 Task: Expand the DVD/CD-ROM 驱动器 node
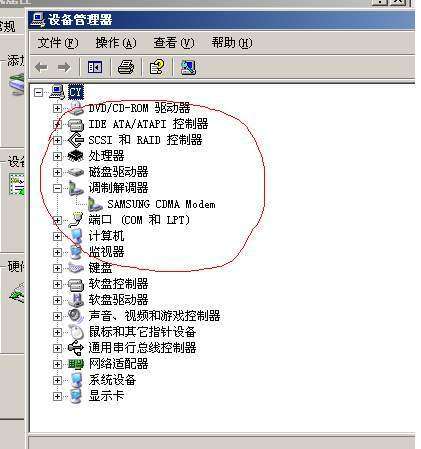[57, 108]
